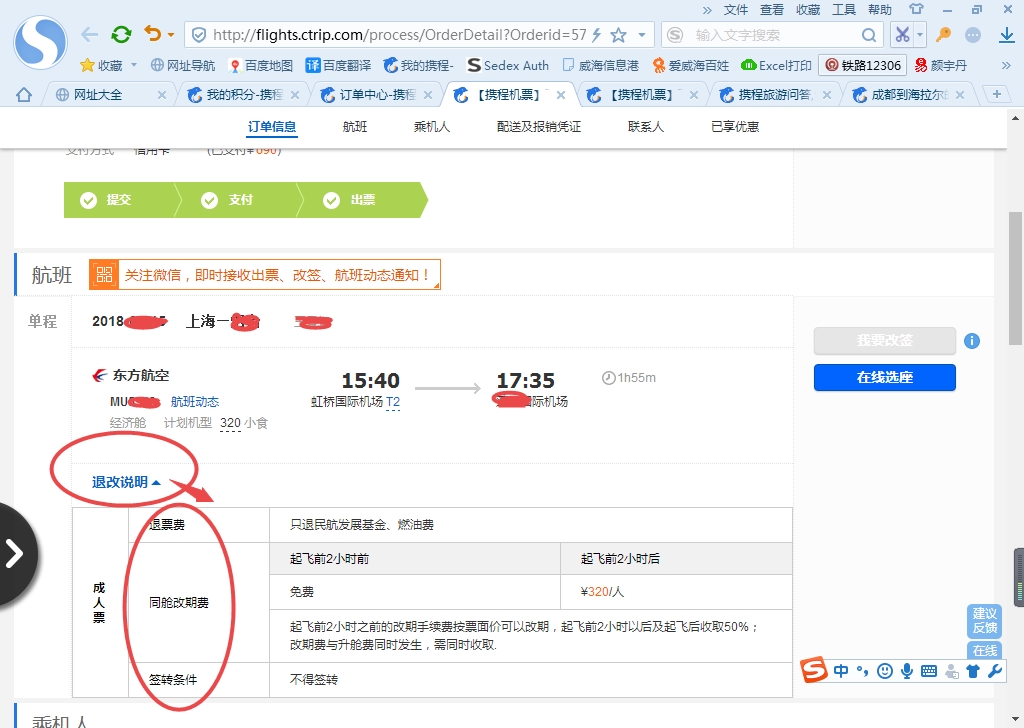Click the orange key password icon

pos(943,35)
